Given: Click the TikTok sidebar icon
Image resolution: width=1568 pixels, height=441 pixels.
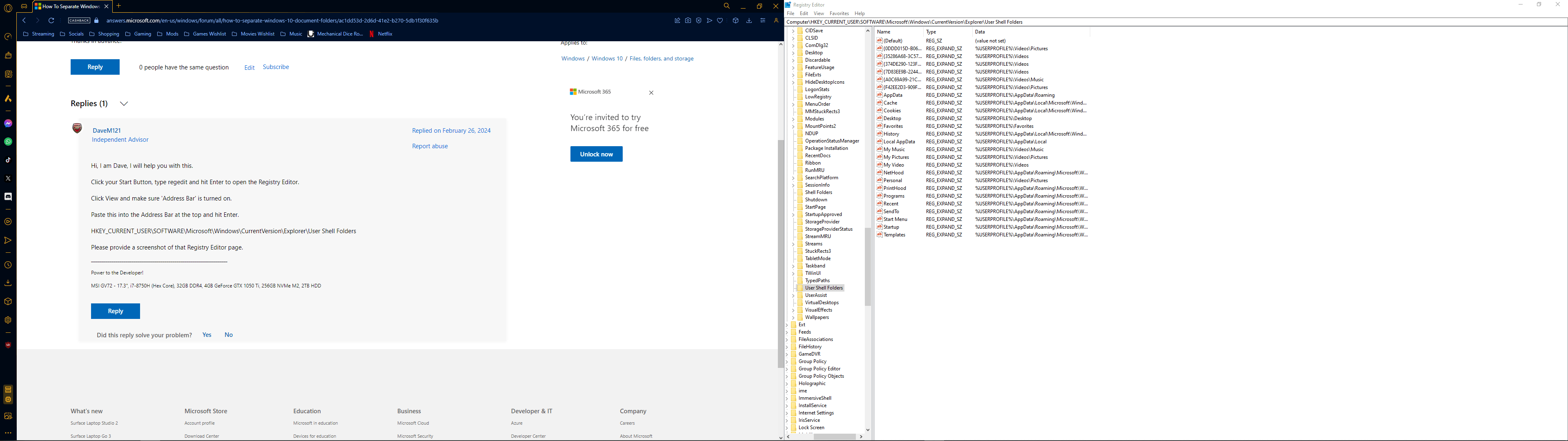Looking at the screenshot, I should coord(8,160).
